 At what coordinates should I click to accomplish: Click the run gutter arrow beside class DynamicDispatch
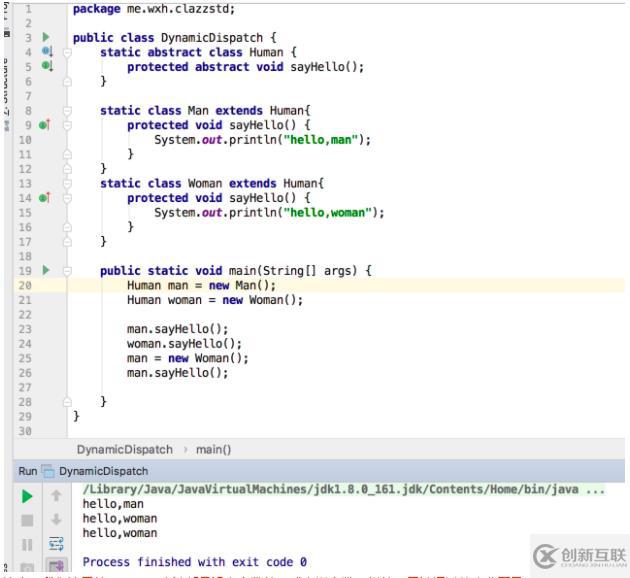46,37
